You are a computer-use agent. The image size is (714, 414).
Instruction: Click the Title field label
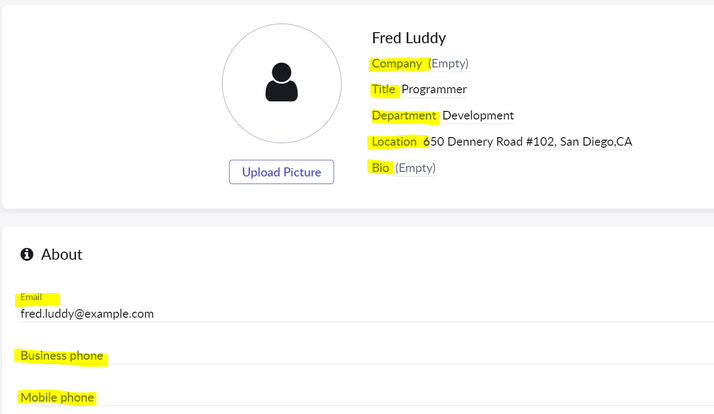pos(383,90)
